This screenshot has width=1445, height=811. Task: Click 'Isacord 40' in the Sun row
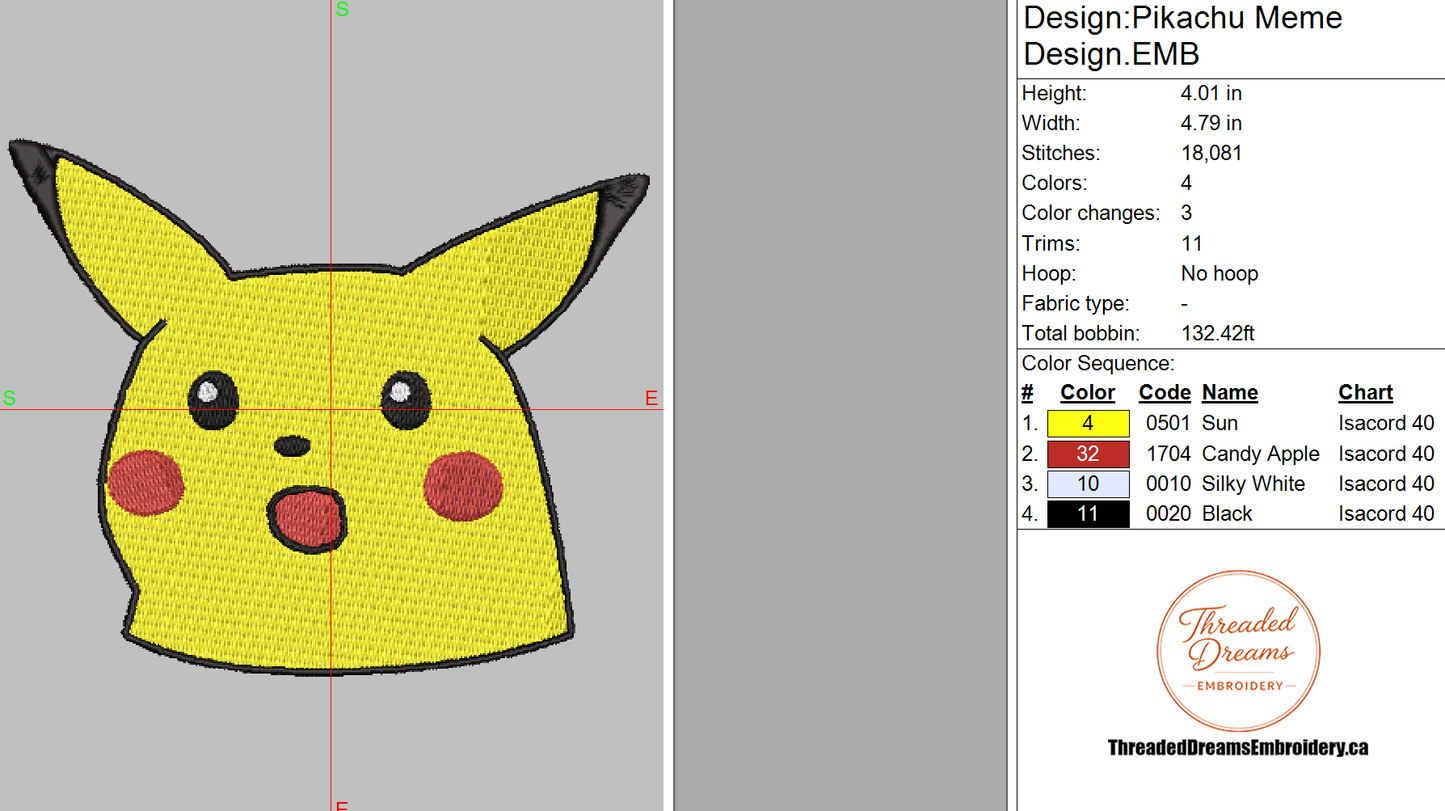pos(1386,424)
